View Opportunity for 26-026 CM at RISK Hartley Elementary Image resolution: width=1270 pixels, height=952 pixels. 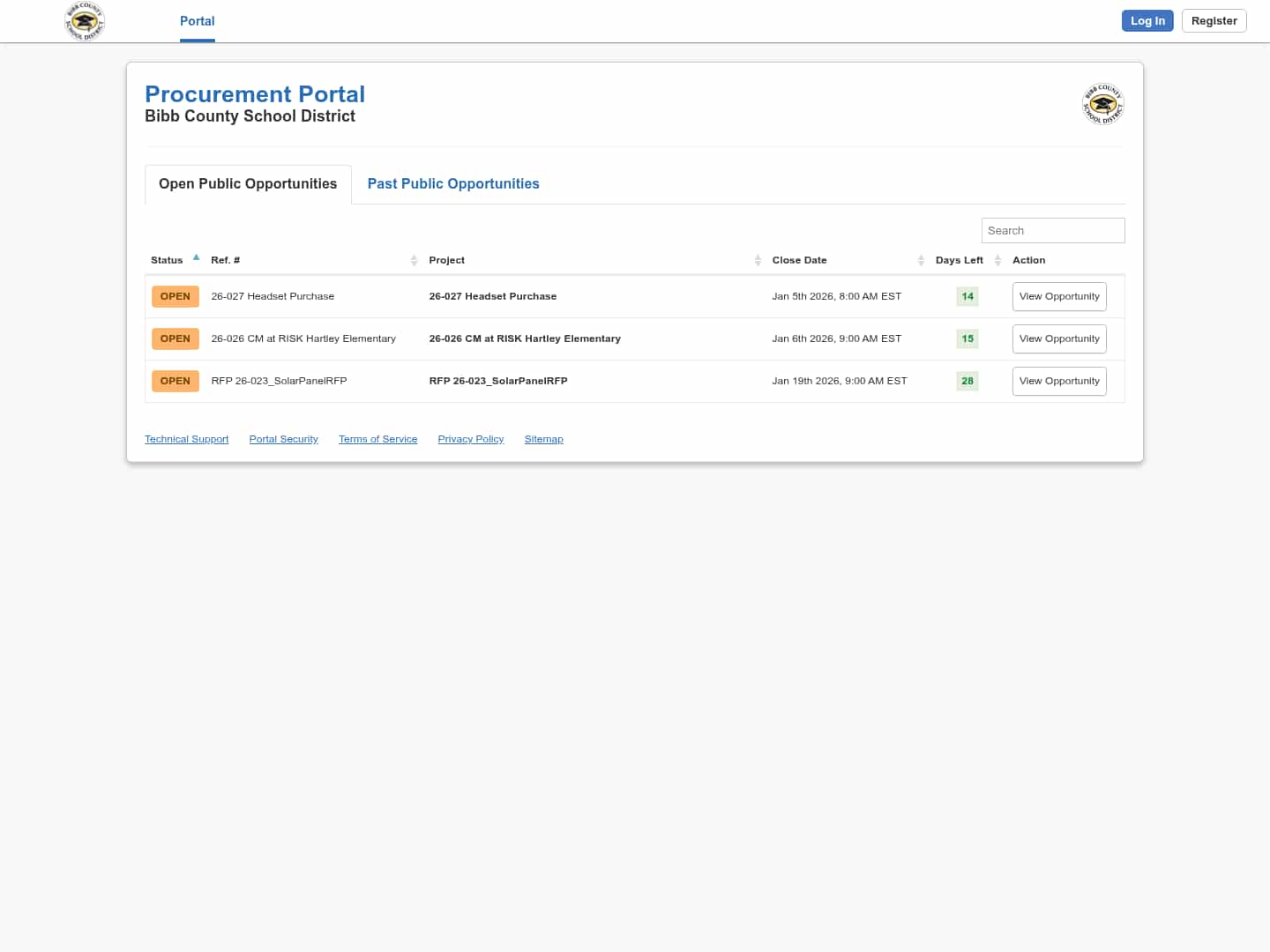(x=1058, y=338)
